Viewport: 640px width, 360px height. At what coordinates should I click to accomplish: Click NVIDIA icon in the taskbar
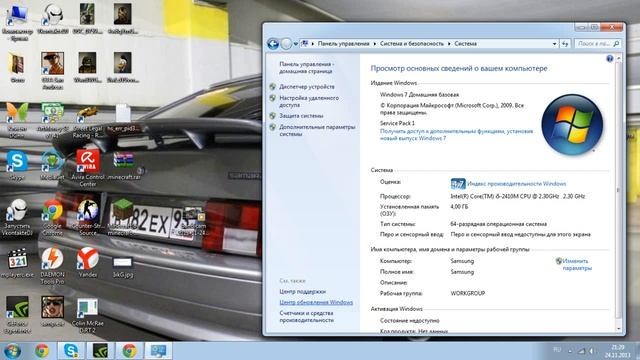[x=100, y=351]
